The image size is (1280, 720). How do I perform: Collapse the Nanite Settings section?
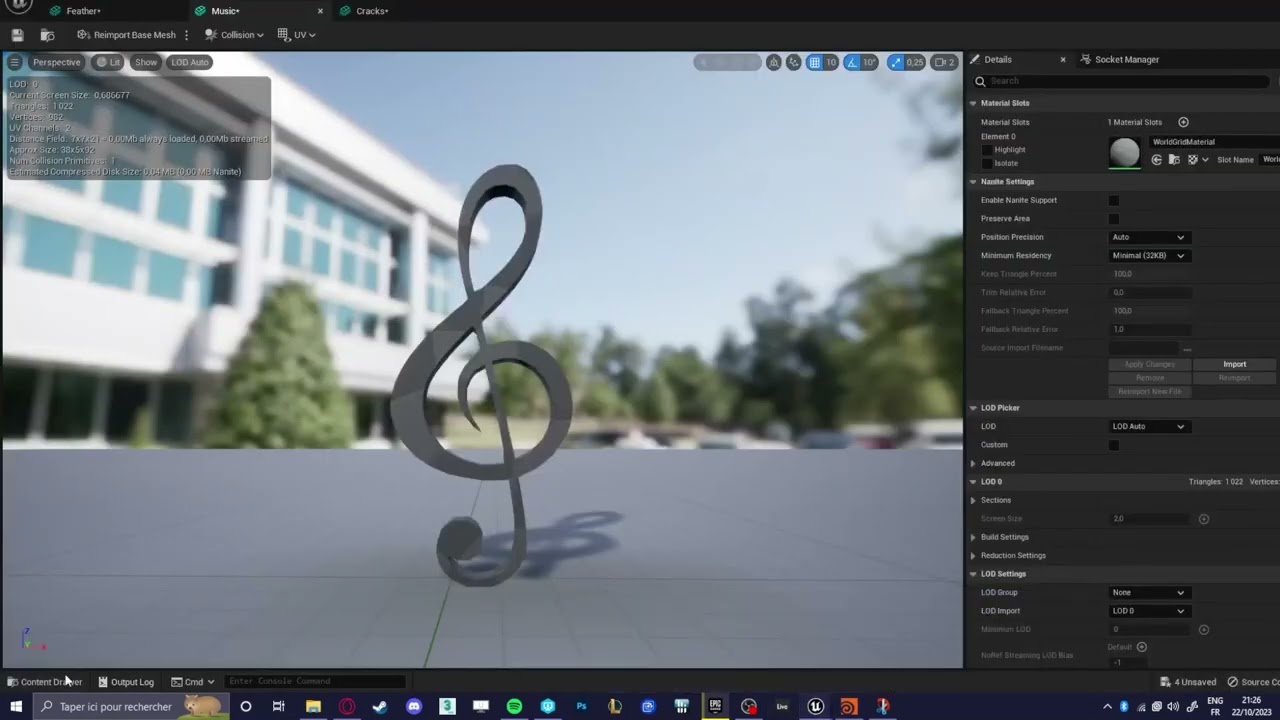(x=973, y=182)
